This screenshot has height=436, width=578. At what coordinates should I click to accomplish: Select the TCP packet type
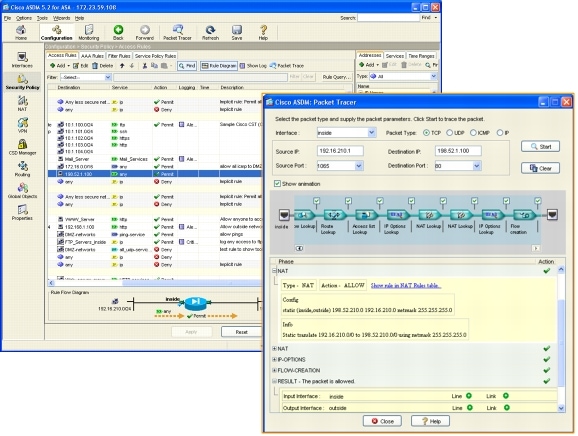coord(426,133)
